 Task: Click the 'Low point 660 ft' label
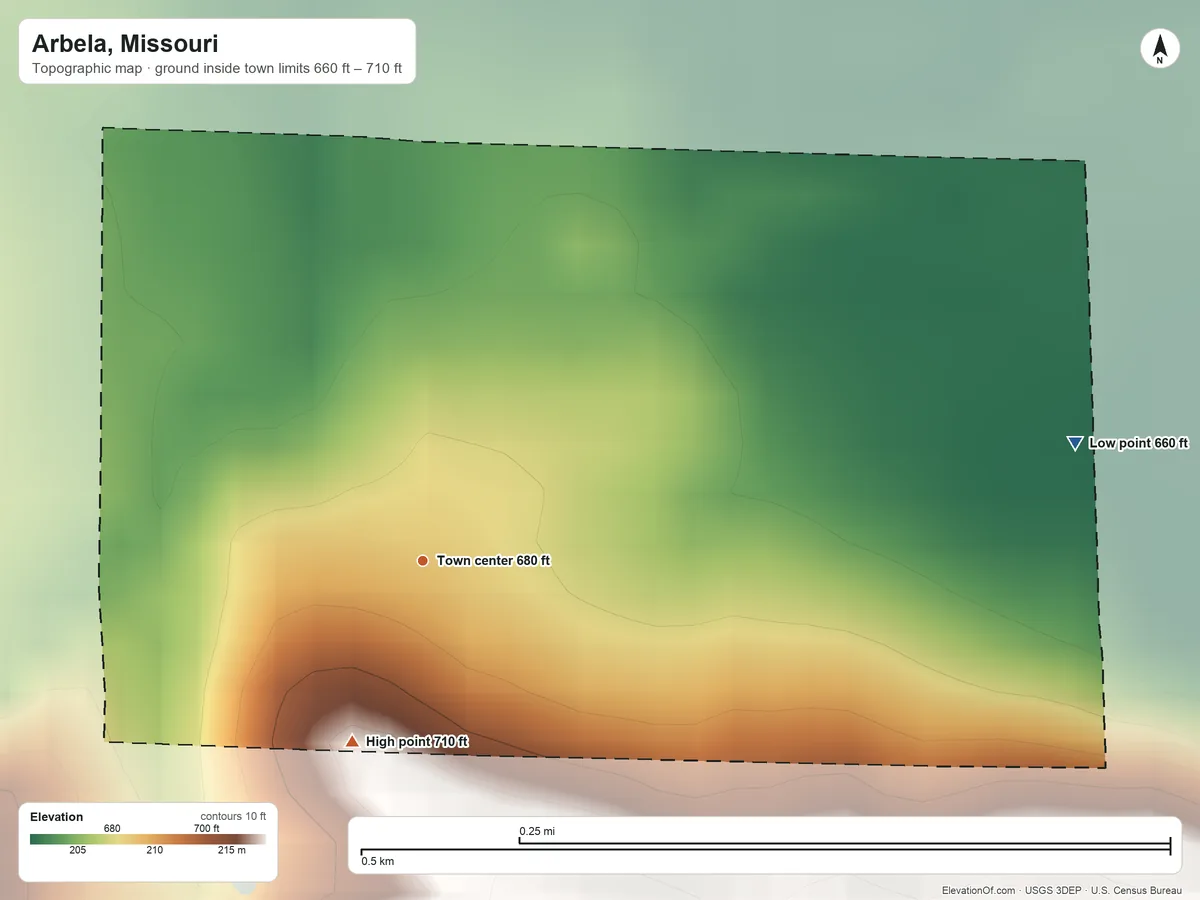pos(1138,443)
